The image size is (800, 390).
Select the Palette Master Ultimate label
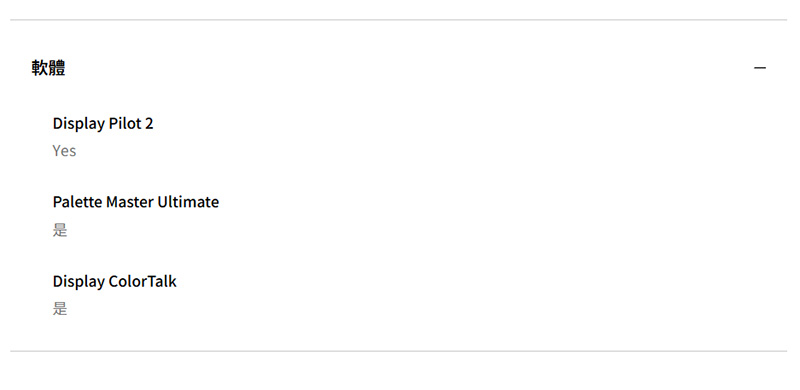coord(136,202)
